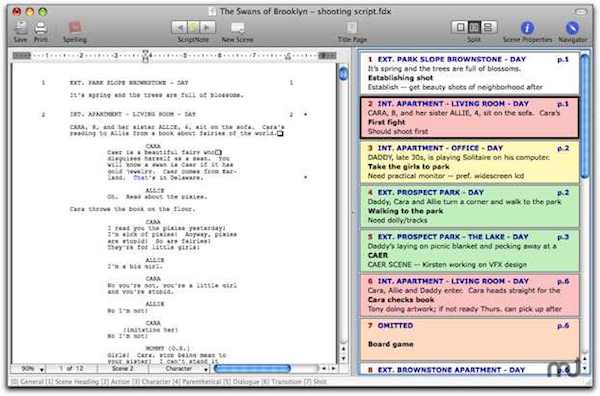Open the Spelling checker tool

click(75, 28)
